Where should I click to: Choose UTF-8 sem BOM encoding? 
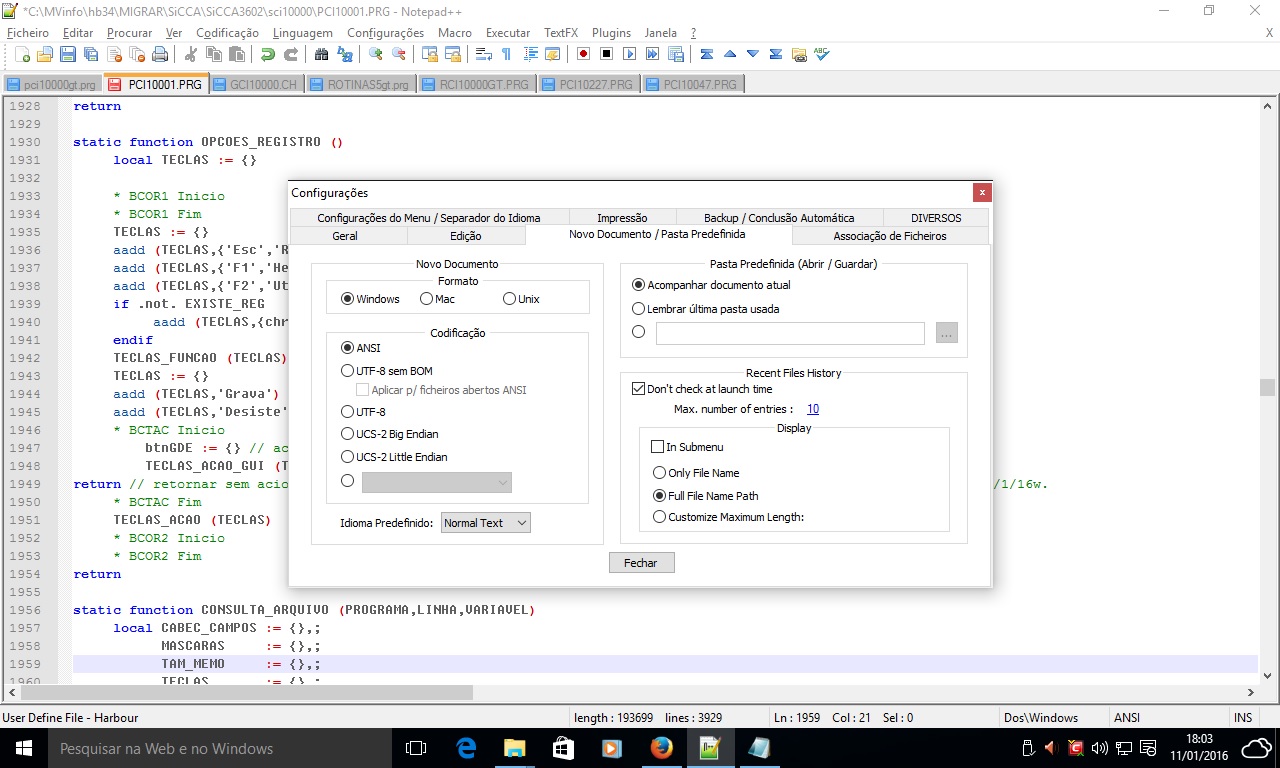[348, 371]
